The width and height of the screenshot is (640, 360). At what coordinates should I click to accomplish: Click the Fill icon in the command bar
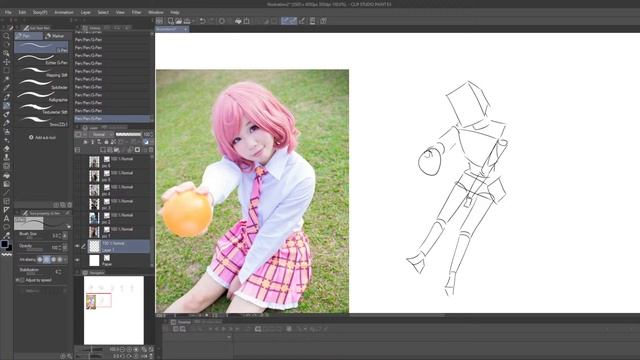pos(238,21)
